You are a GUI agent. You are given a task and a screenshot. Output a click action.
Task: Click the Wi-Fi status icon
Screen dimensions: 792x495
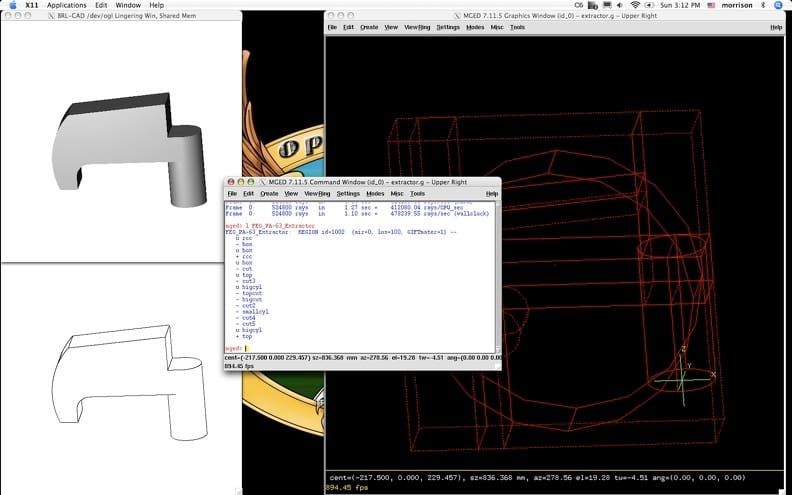(x=635, y=5)
